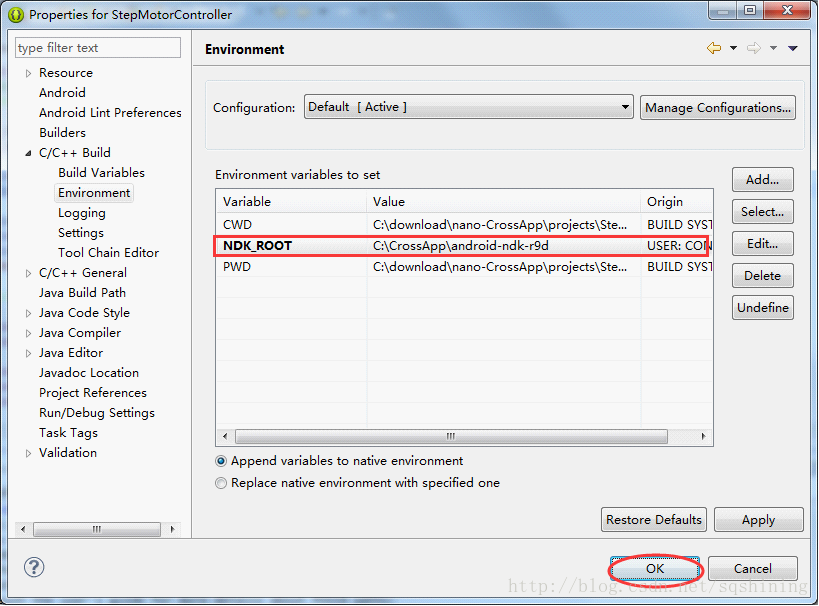Open the Configuration combo box
This screenshot has width=819, height=606.
[x=469, y=107]
